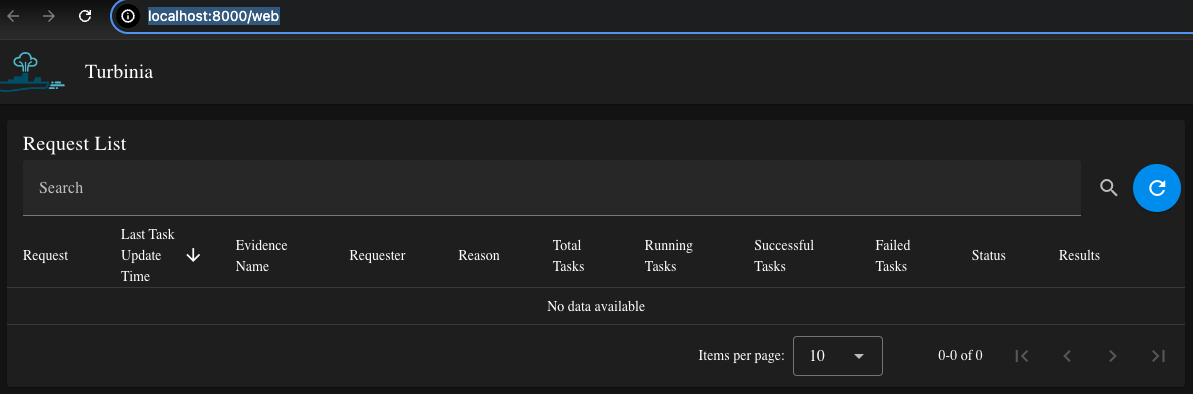The width and height of the screenshot is (1193, 394).
Task: Go to first page of requests
Action: point(1023,355)
